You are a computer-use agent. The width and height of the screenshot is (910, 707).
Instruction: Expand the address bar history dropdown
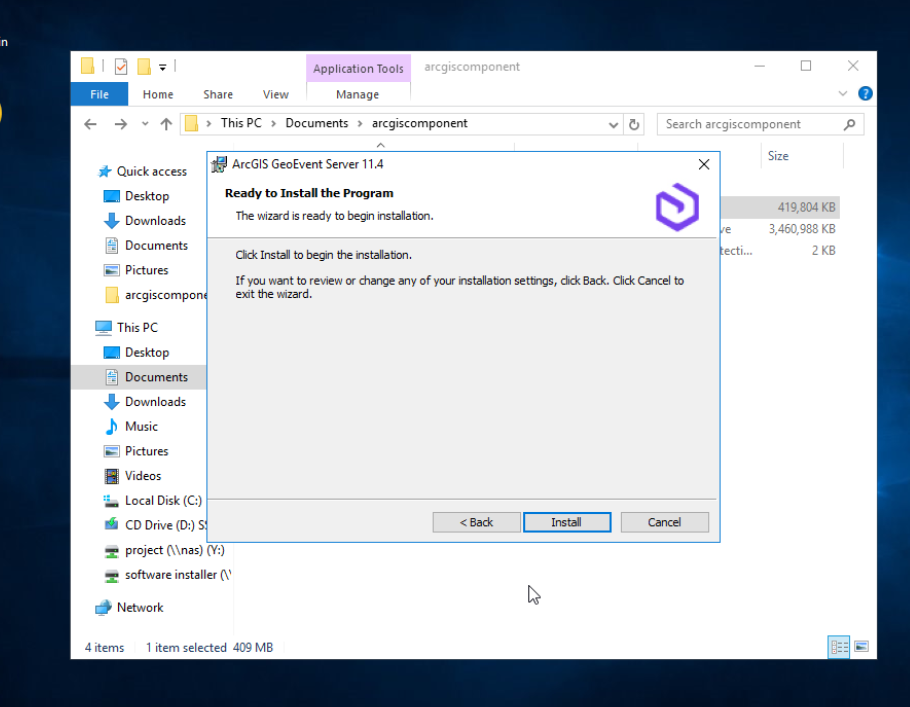(613, 124)
